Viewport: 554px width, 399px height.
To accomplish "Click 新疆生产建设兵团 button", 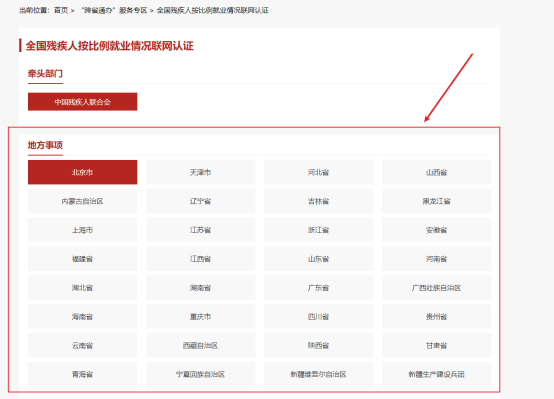I will 436,374.
